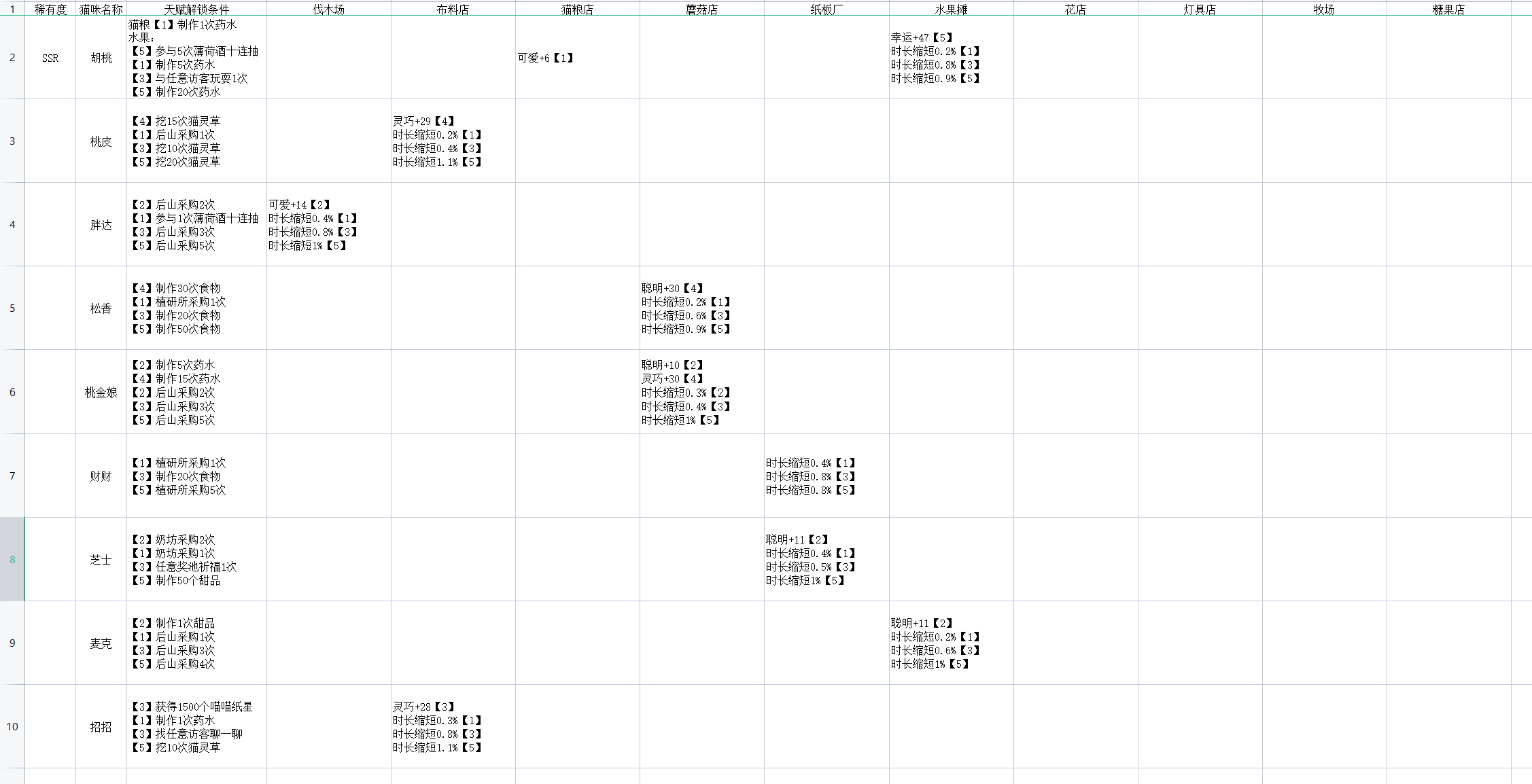The width and height of the screenshot is (1532, 784).
Task: Select row header 10
Action: 12,727
